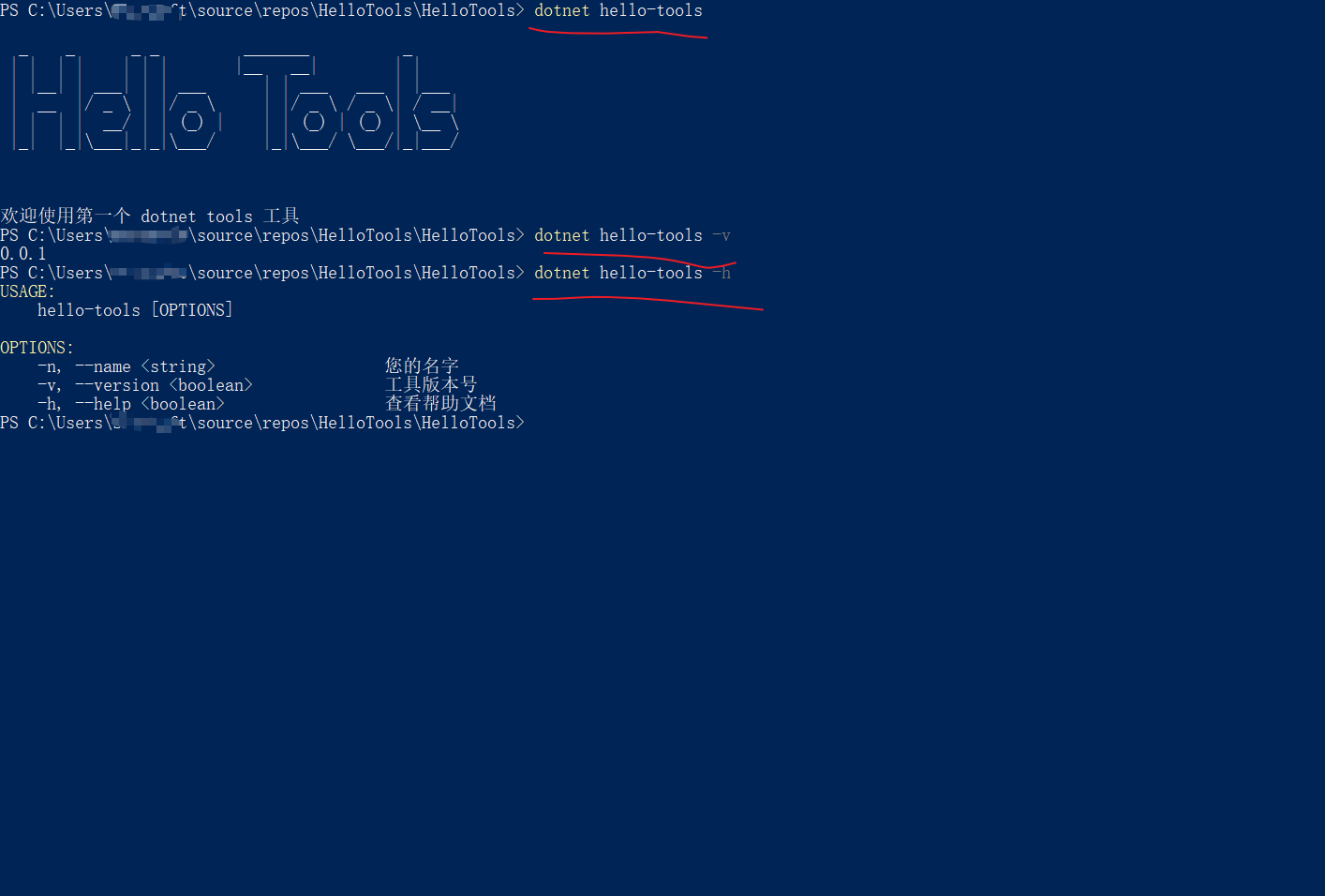The image size is (1325, 896).
Task: Click the "查看帮助文档" option description
Action: (x=440, y=403)
